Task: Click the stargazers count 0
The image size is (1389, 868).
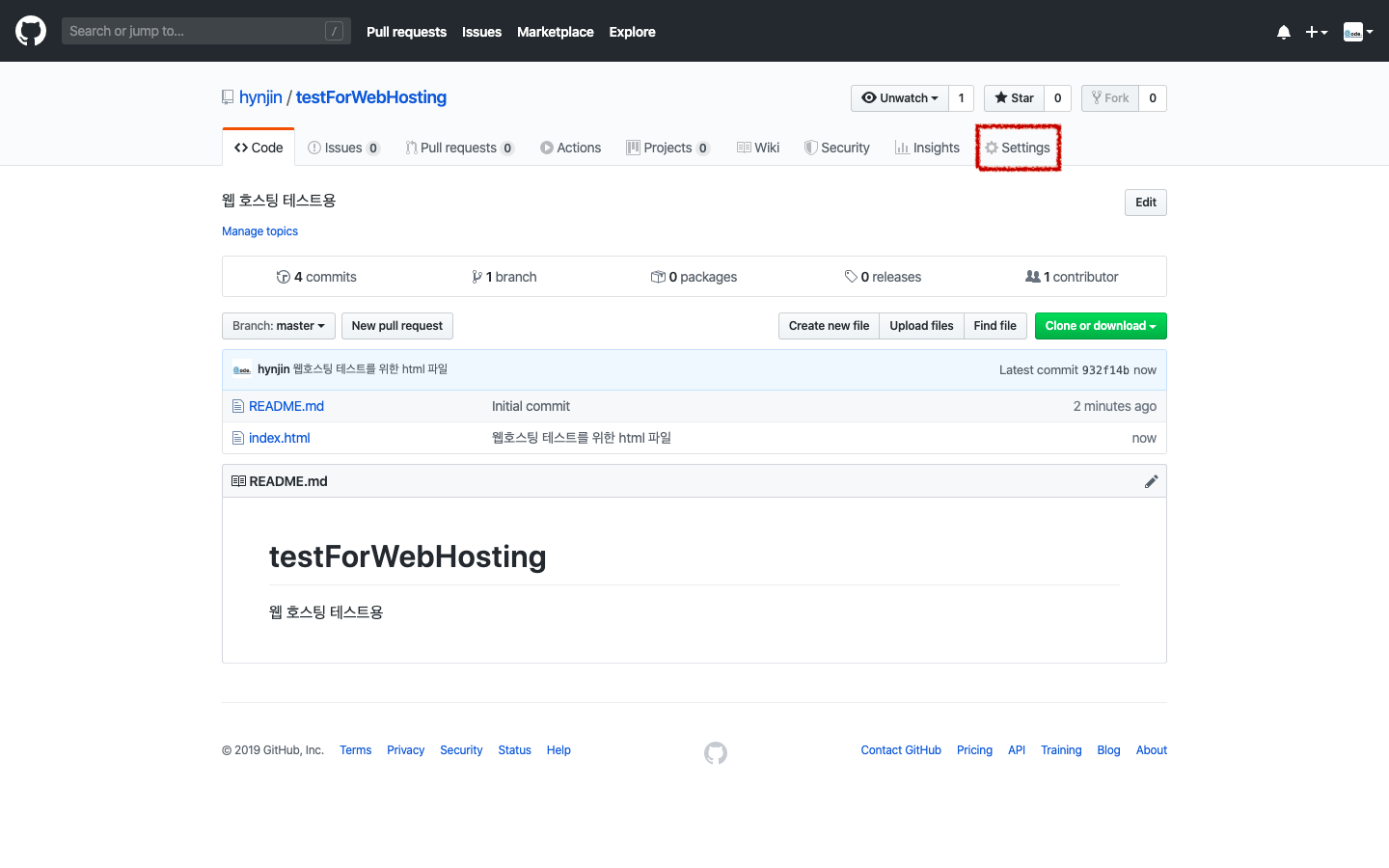Action: [1057, 98]
